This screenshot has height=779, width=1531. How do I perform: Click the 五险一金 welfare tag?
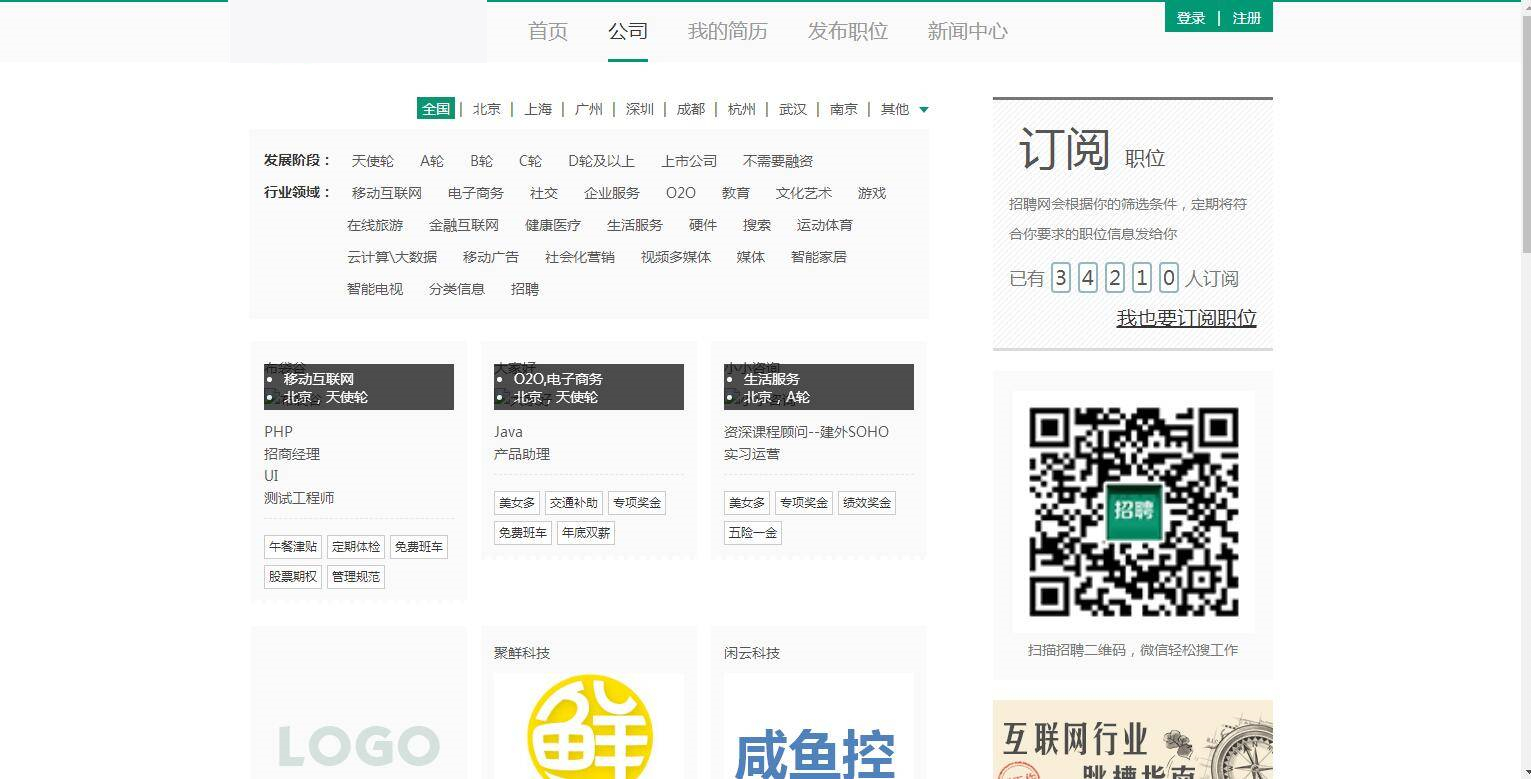click(752, 532)
